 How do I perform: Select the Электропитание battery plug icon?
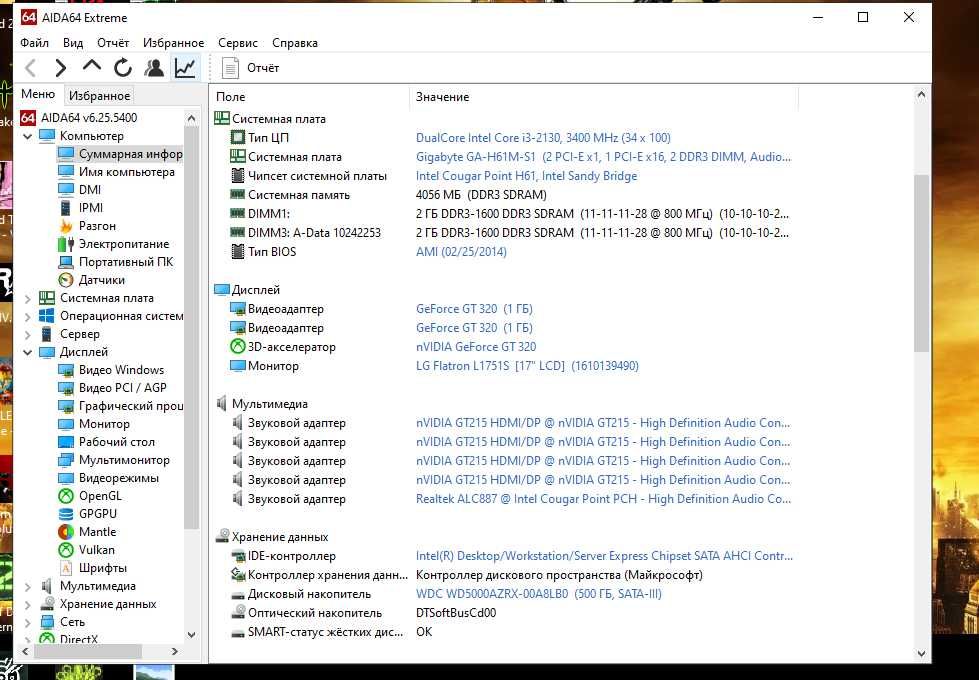66,244
